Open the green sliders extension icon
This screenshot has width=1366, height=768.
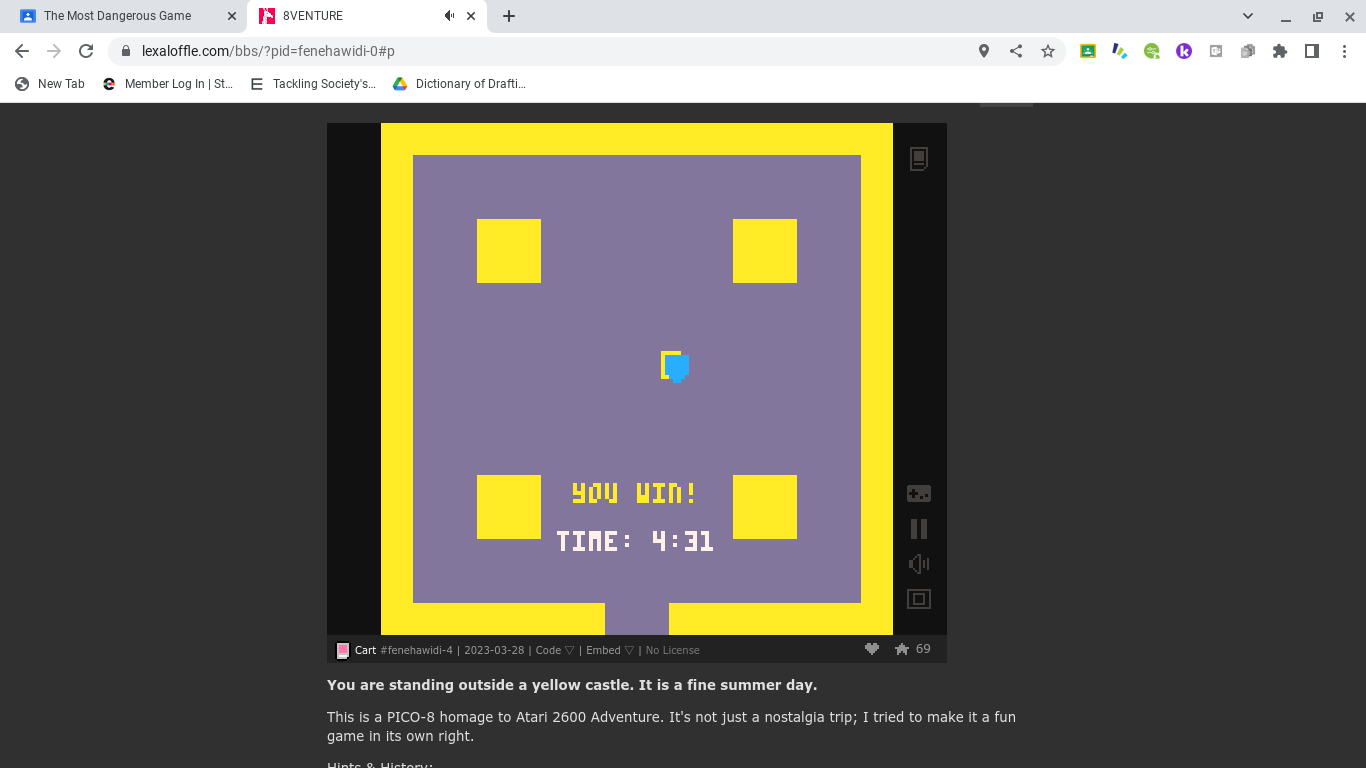tap(1152, 51)
